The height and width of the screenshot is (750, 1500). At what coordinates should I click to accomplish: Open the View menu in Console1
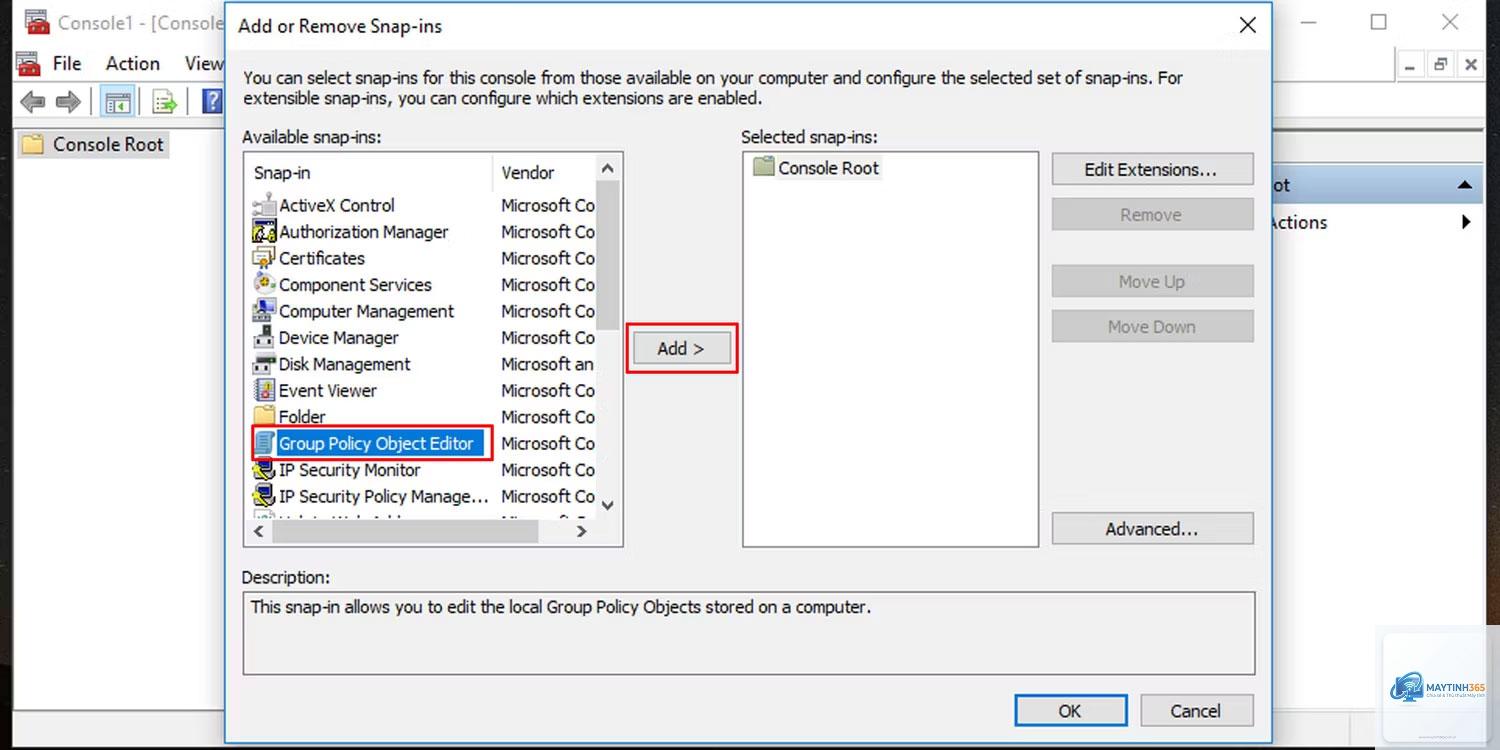click(204, 63)
